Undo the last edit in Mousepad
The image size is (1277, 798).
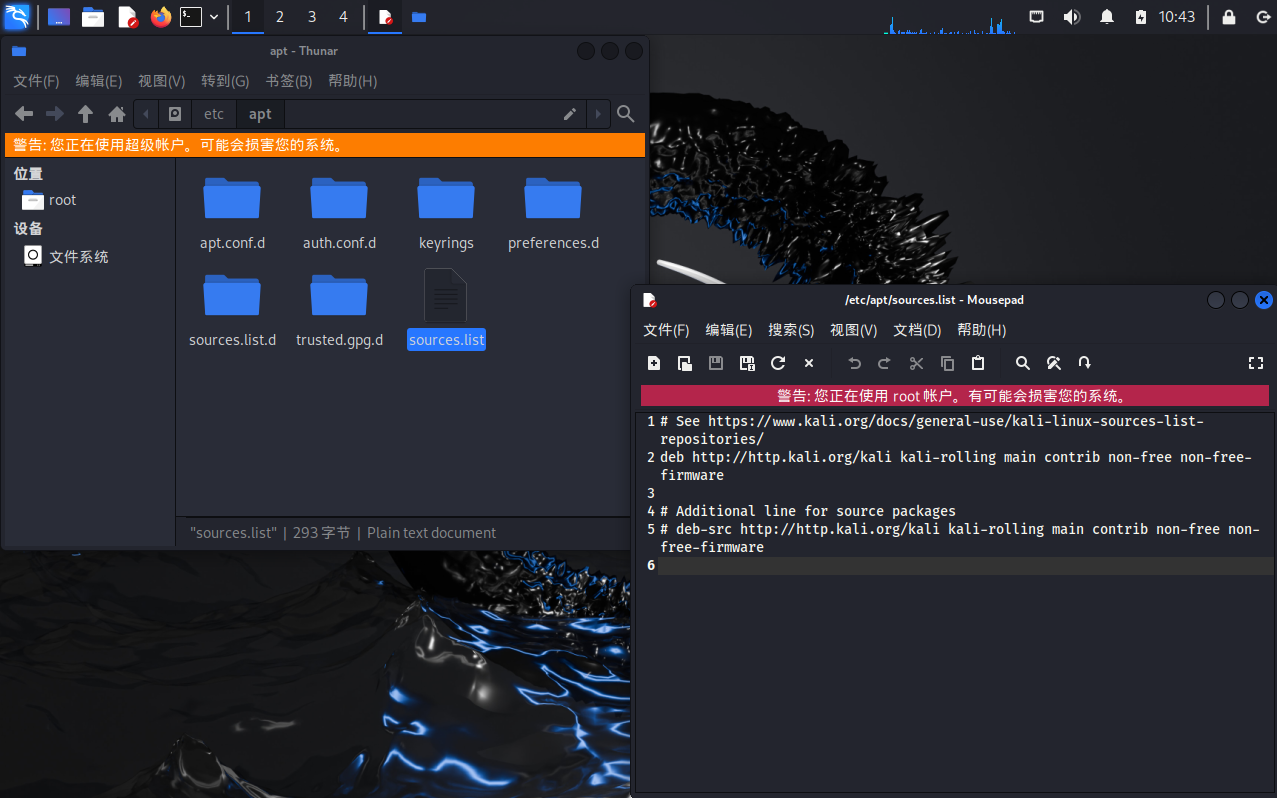click(x=854, y=363)
